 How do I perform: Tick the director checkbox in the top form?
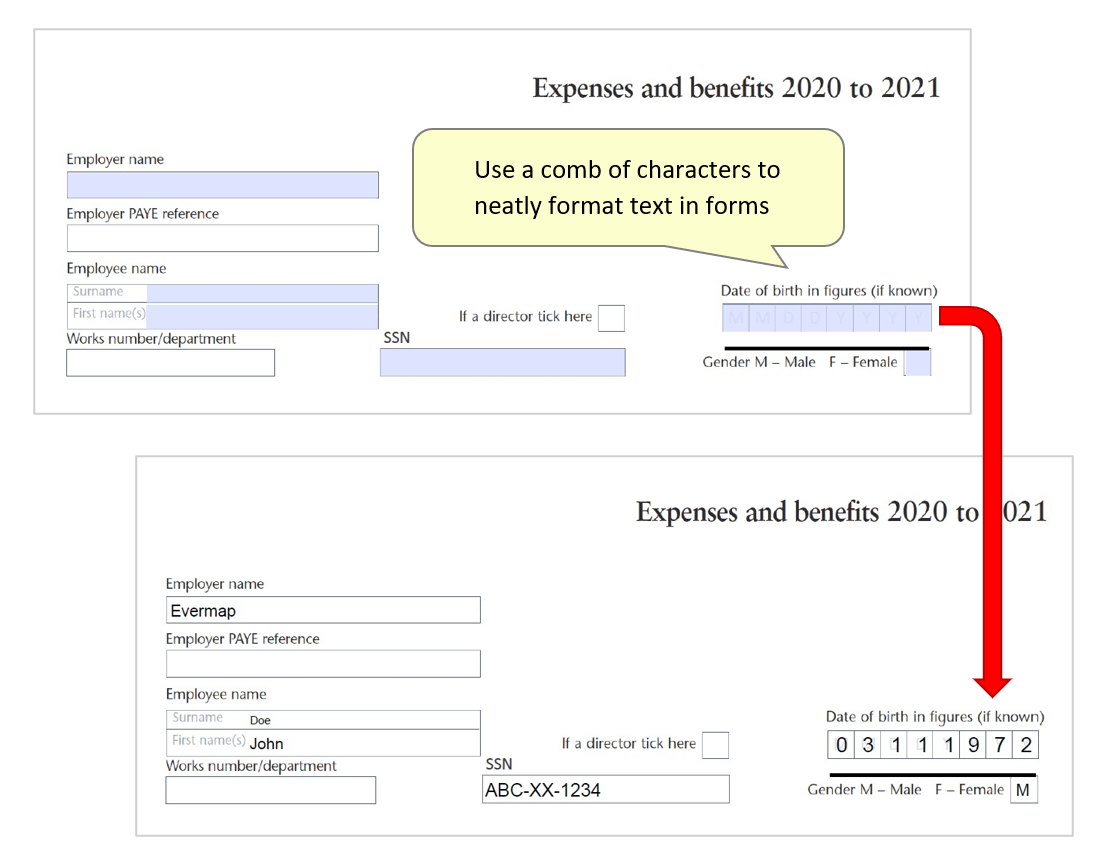[x=611, y=317]
